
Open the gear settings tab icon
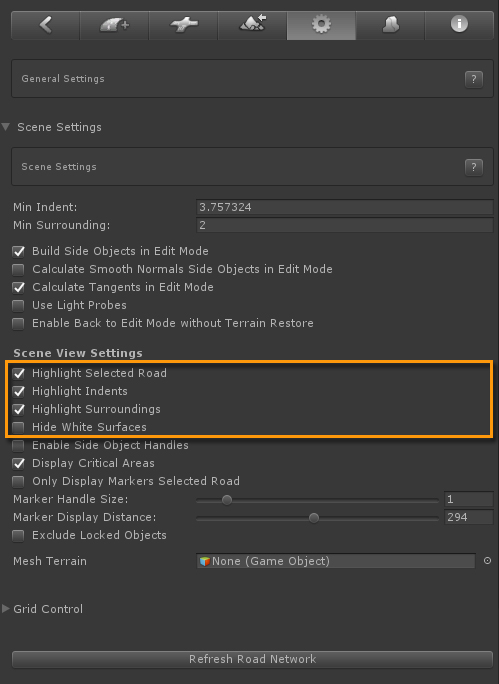click(x=321, y=25)
